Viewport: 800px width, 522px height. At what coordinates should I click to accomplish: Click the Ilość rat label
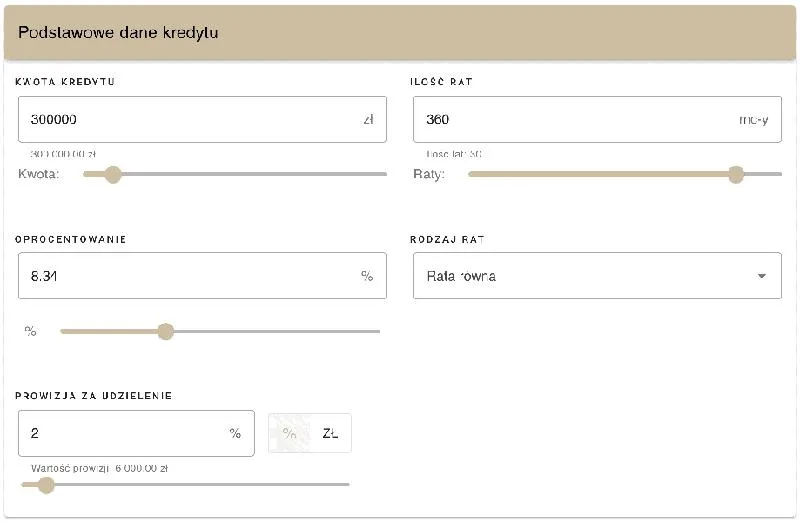coord(441,82)
